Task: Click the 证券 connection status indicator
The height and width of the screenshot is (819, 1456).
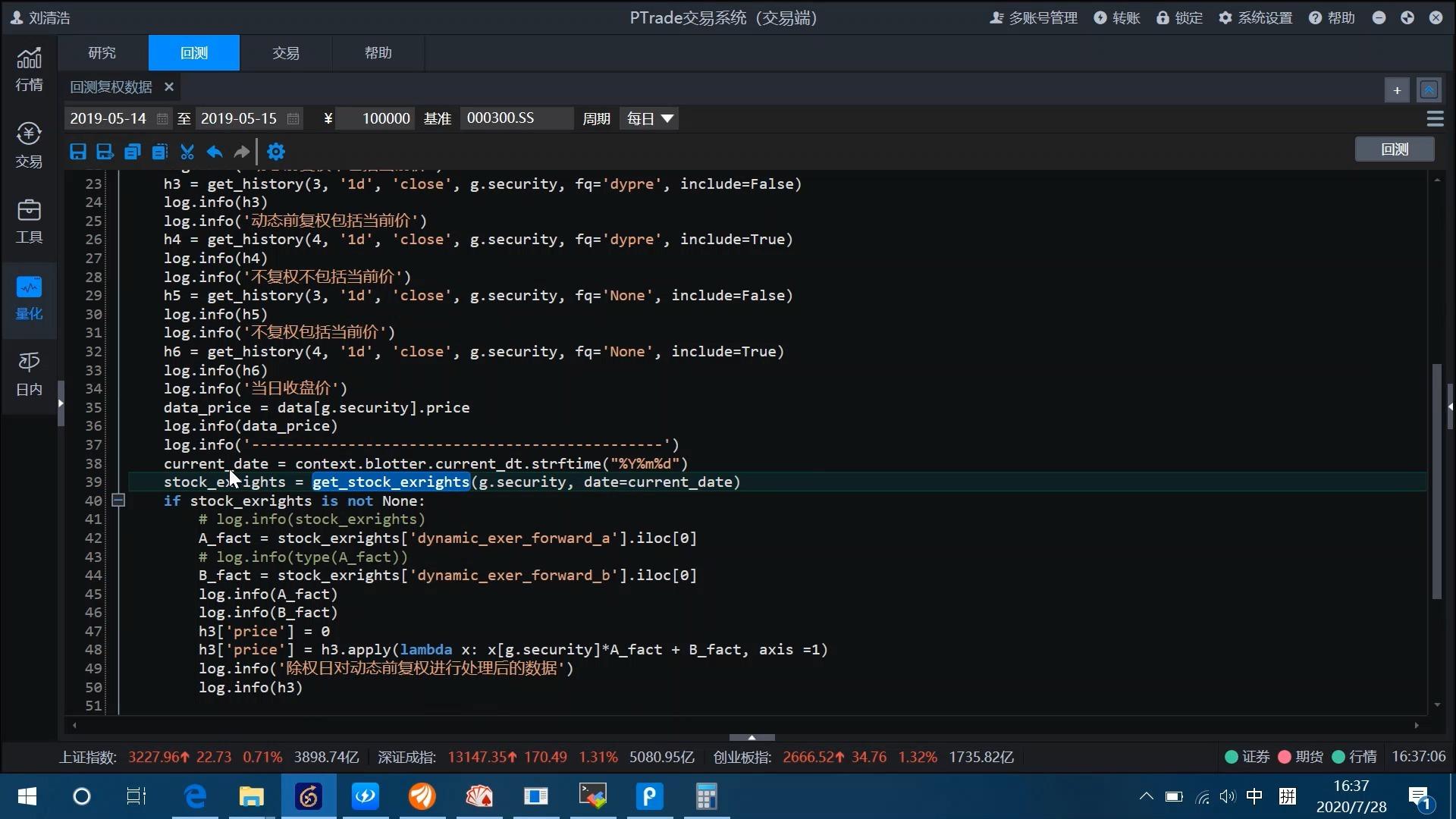Action: (1247, 757)
